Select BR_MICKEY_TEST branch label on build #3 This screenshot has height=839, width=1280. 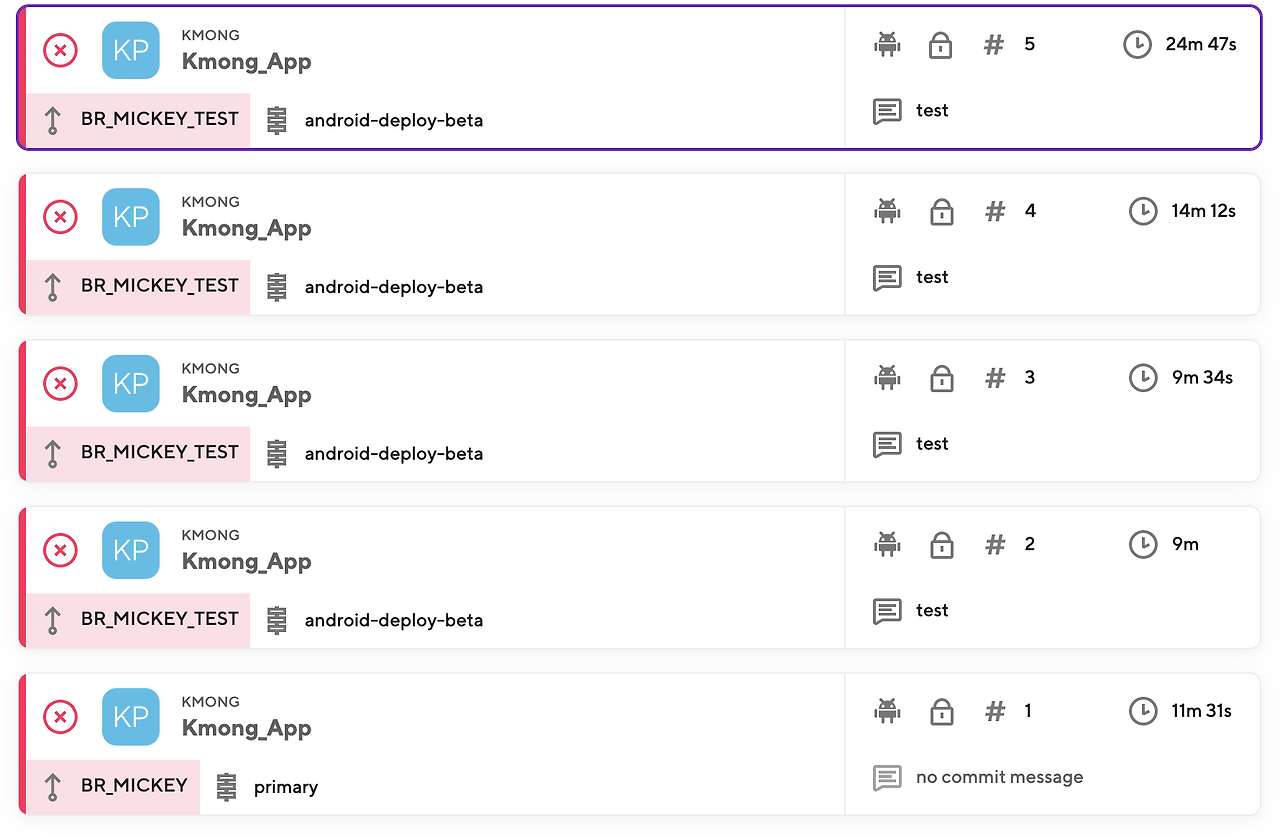(160, 452)
